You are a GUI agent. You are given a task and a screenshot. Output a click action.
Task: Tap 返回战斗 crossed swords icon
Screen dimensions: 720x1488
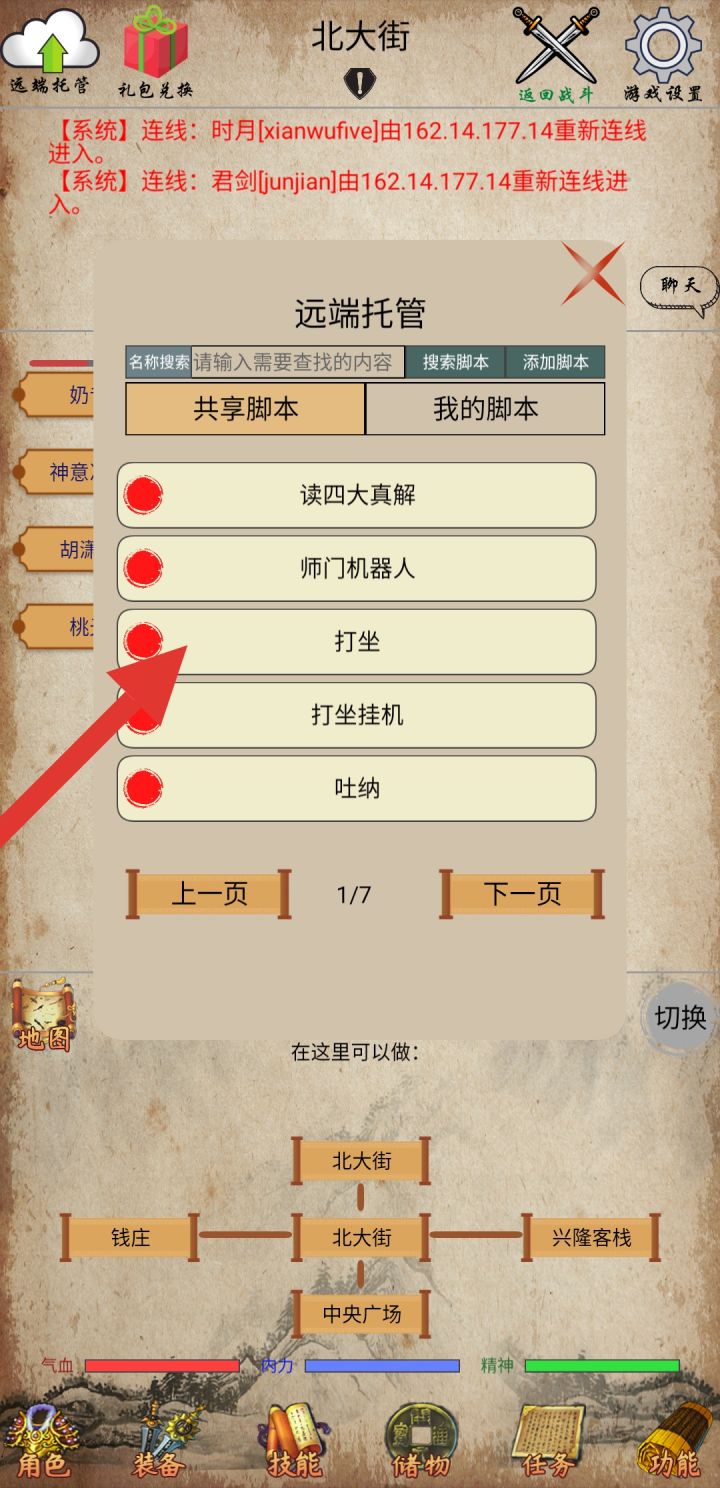(556, 54)
